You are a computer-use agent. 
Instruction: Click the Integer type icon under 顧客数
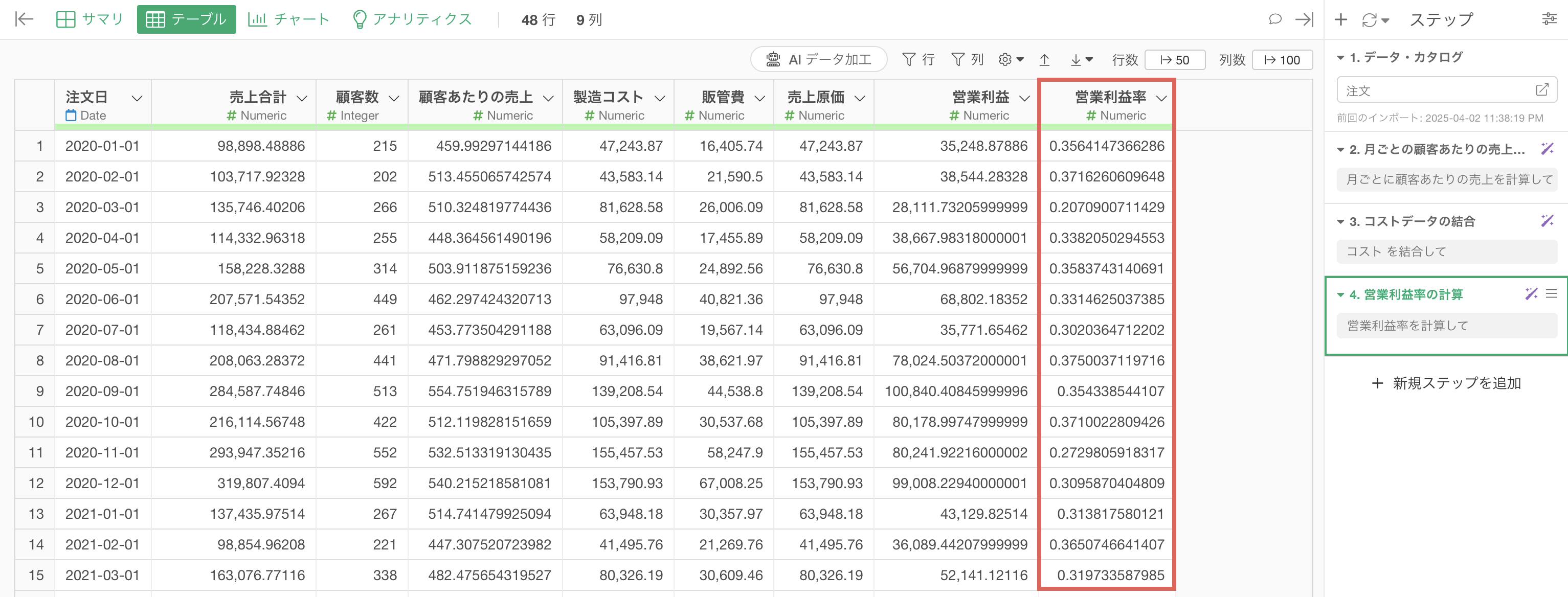pos(332,116)
